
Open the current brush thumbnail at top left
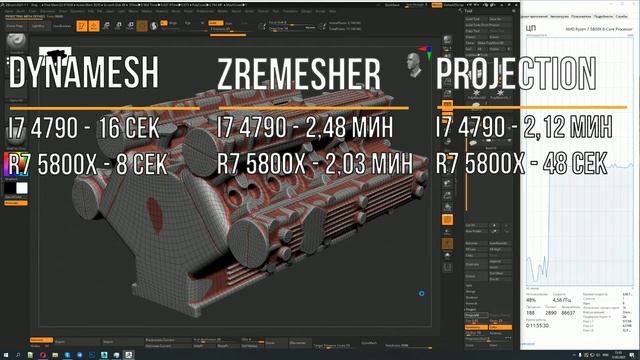click(x=16, y=41)
